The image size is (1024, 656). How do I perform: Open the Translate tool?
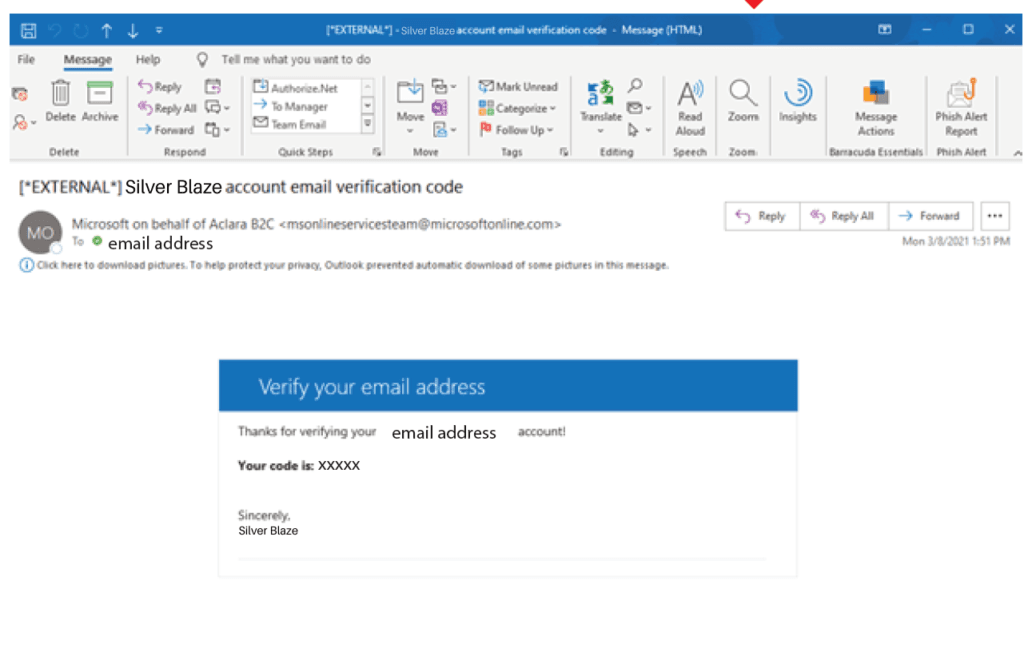coord(599,104)
